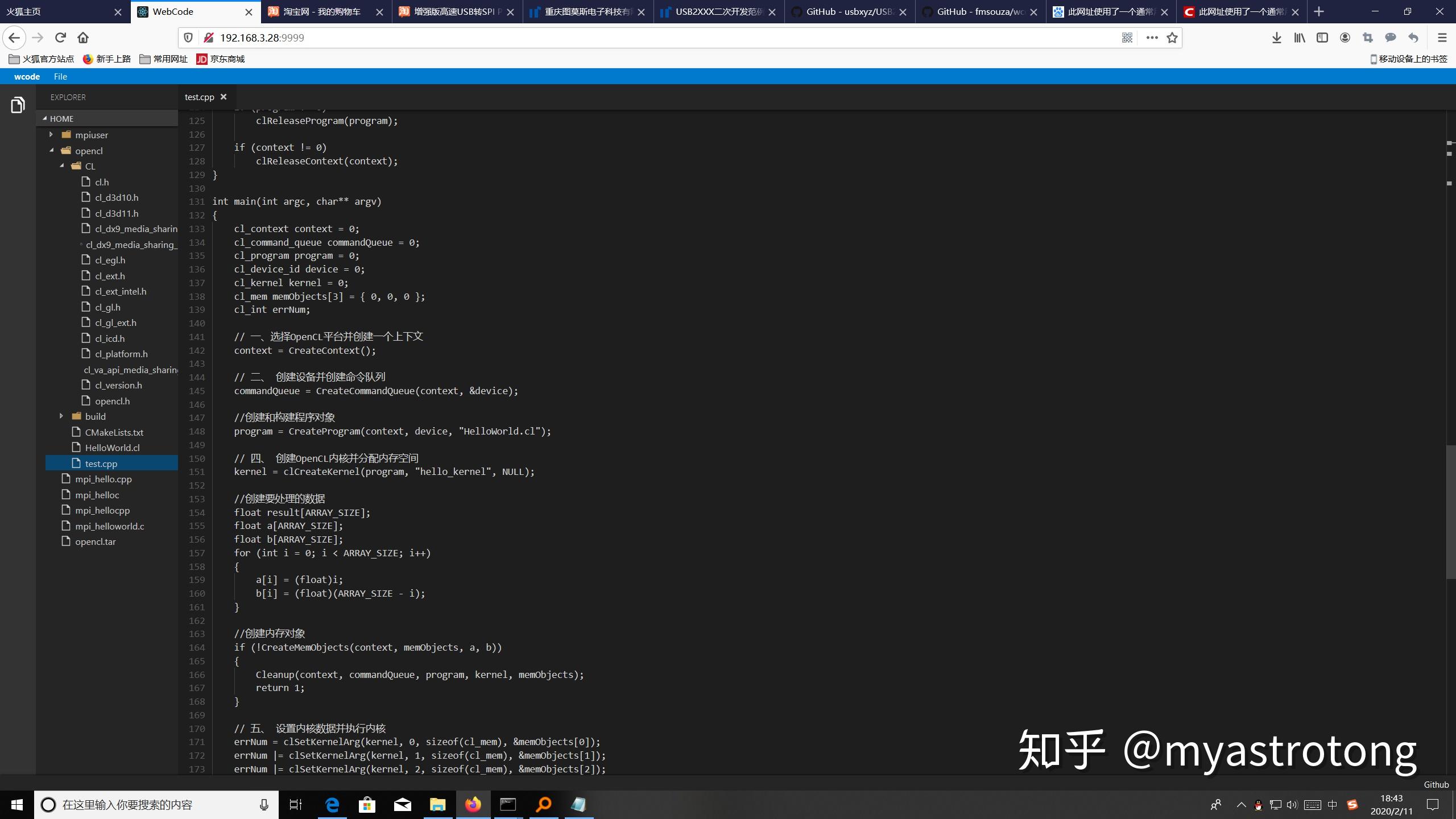Expand the build folder
The image size is (1456, 819).
coord(61,416)
